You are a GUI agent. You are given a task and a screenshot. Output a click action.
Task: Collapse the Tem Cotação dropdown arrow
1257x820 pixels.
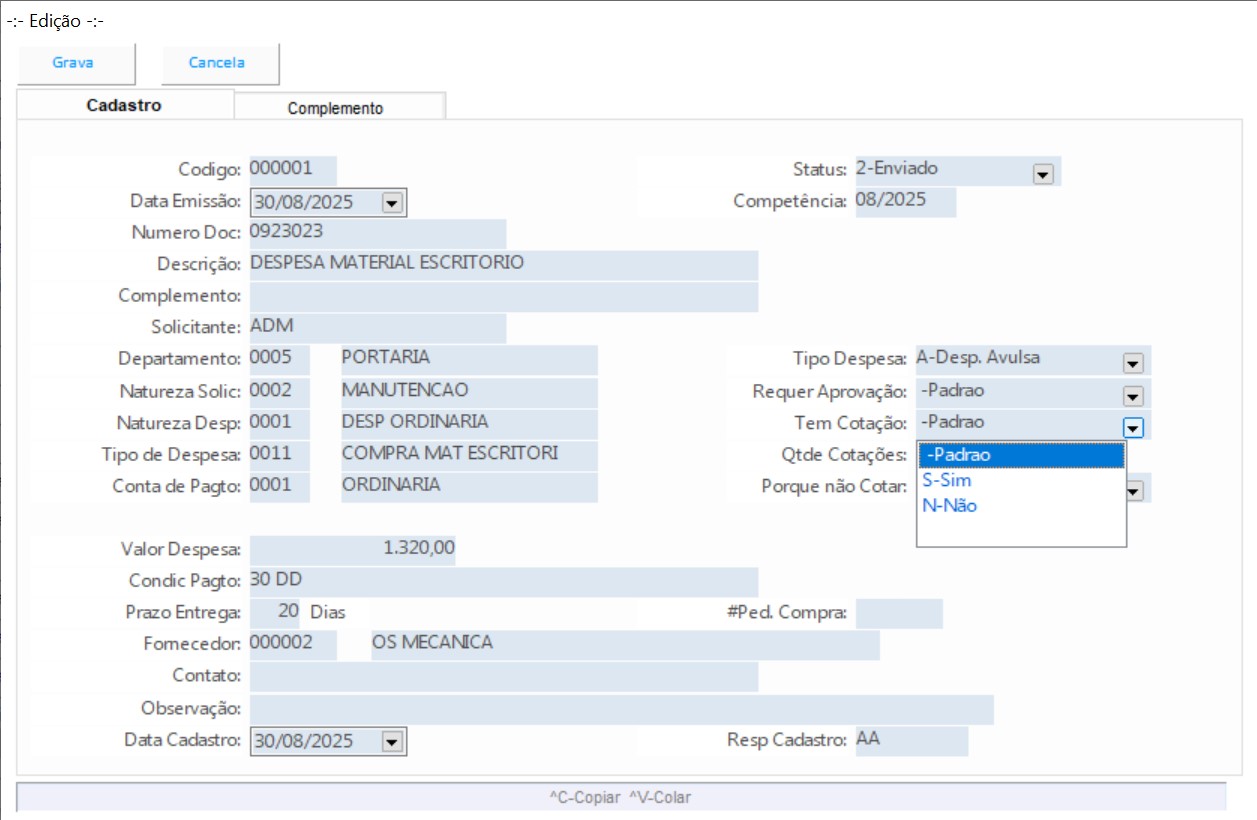(x=1132, y=427)
